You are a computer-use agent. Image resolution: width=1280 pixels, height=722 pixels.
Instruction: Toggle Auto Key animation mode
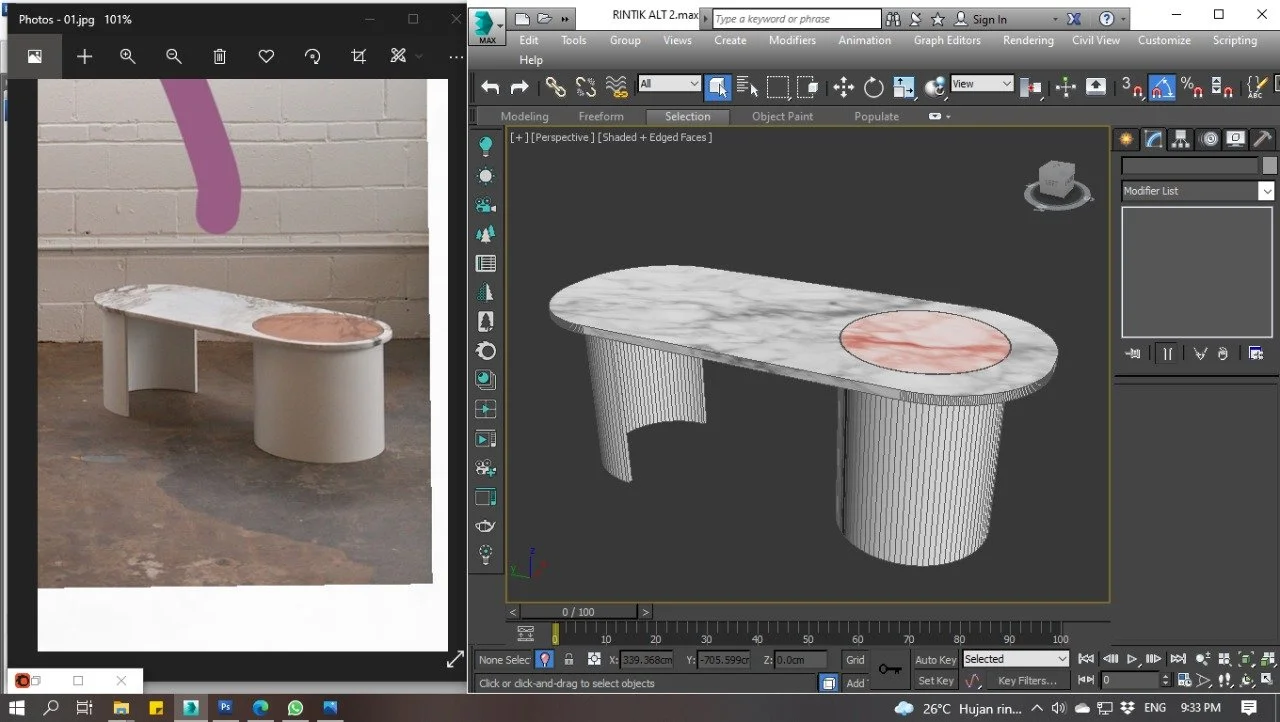coord(935,659)
